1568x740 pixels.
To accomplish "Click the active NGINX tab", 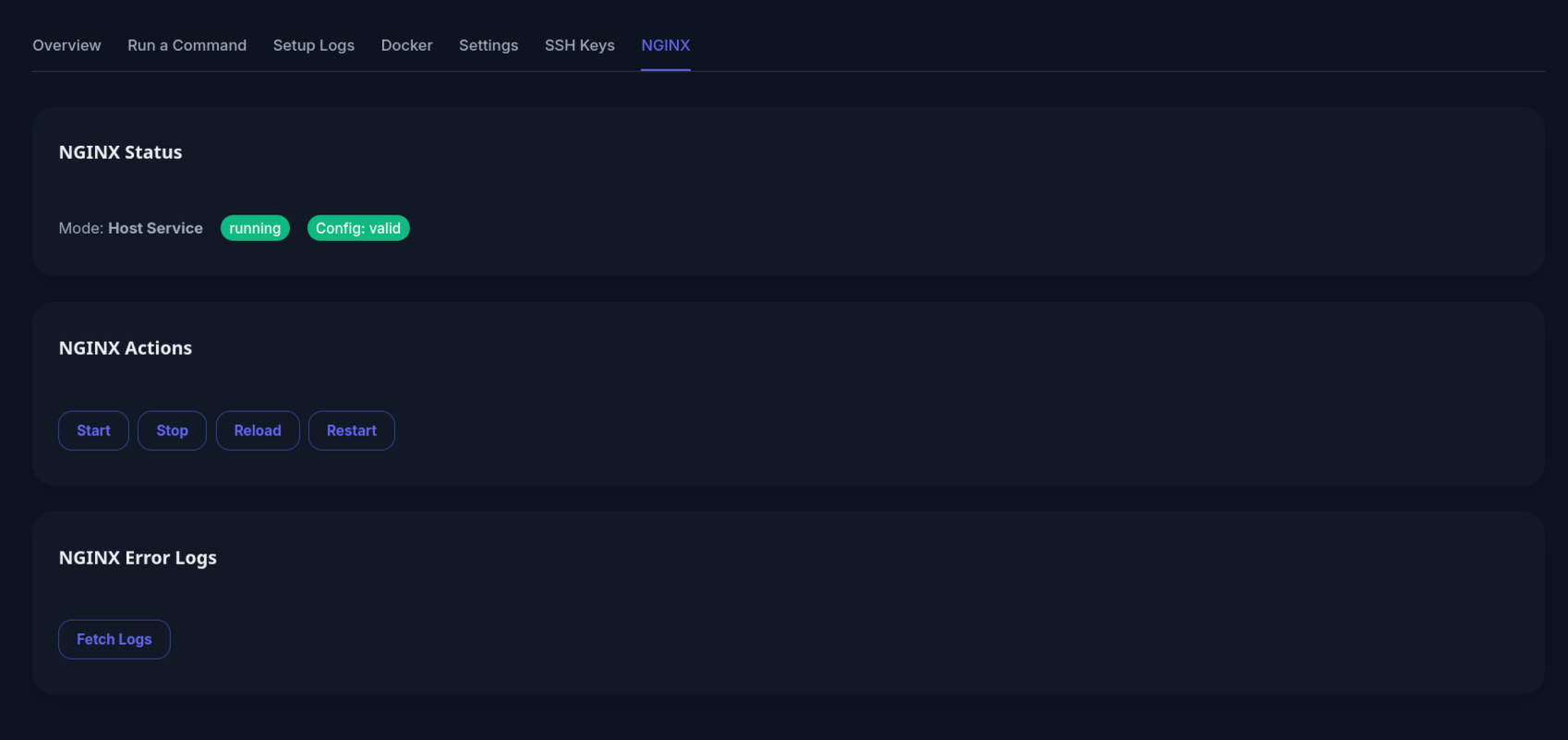I will point(666,45).
